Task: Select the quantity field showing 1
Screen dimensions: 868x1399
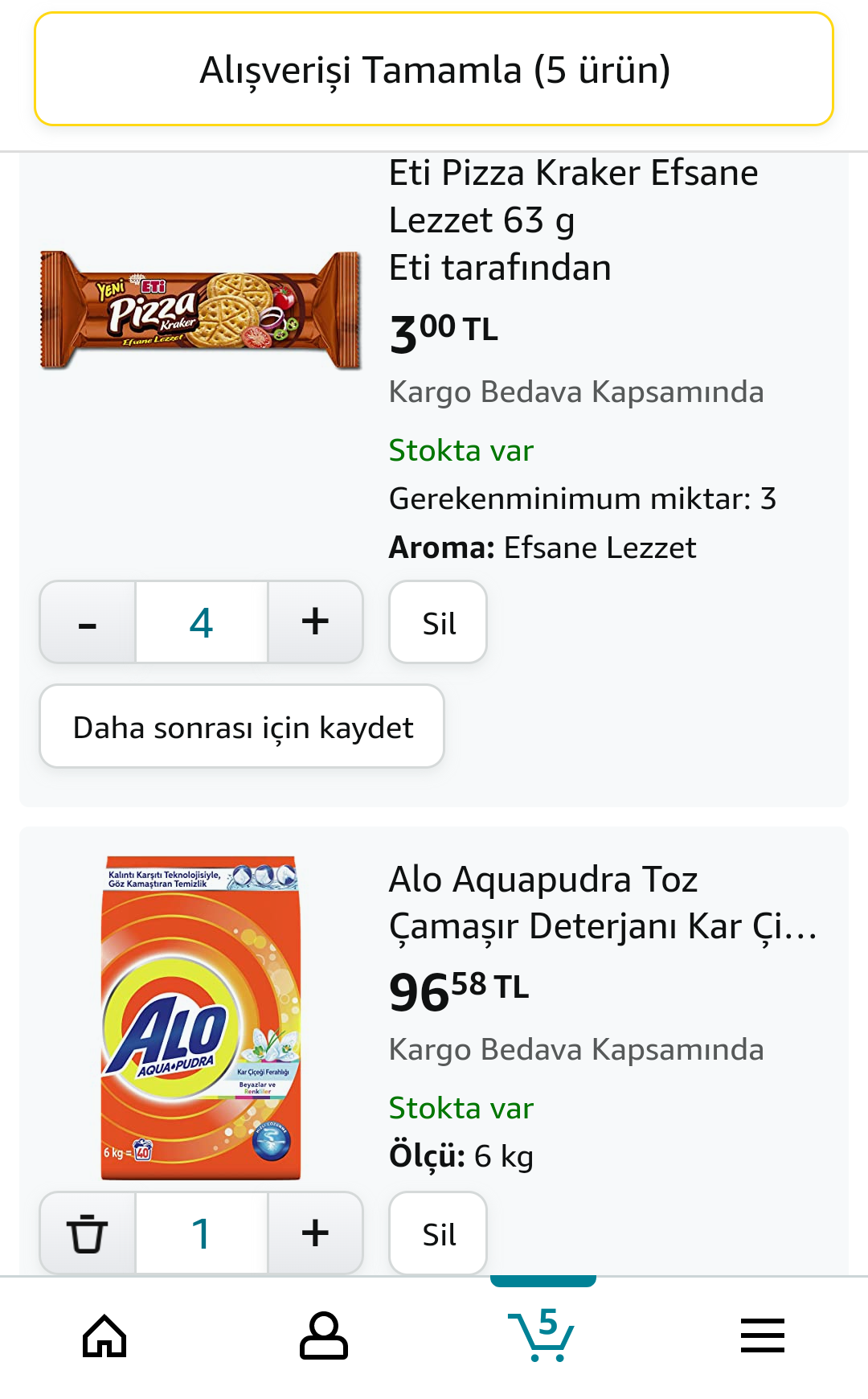Action: pos(202,1233)
